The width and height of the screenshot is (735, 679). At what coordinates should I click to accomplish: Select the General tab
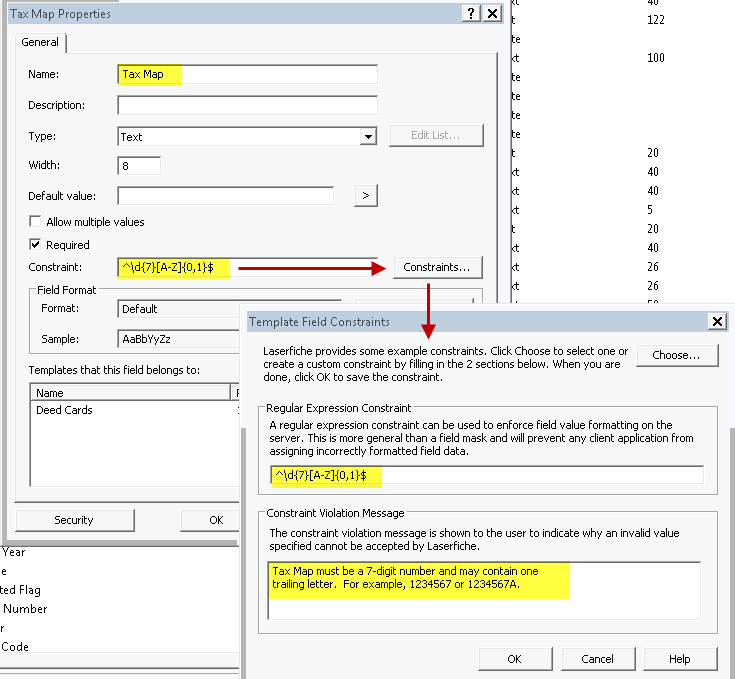(40, 42)
